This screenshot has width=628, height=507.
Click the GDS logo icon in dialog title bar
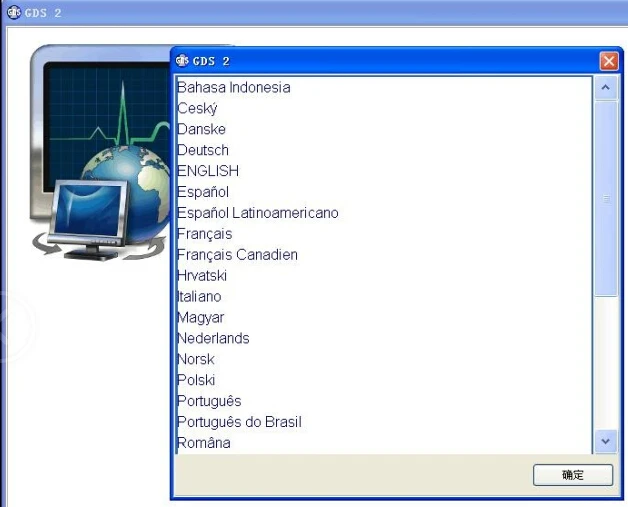tap(182, 61)
